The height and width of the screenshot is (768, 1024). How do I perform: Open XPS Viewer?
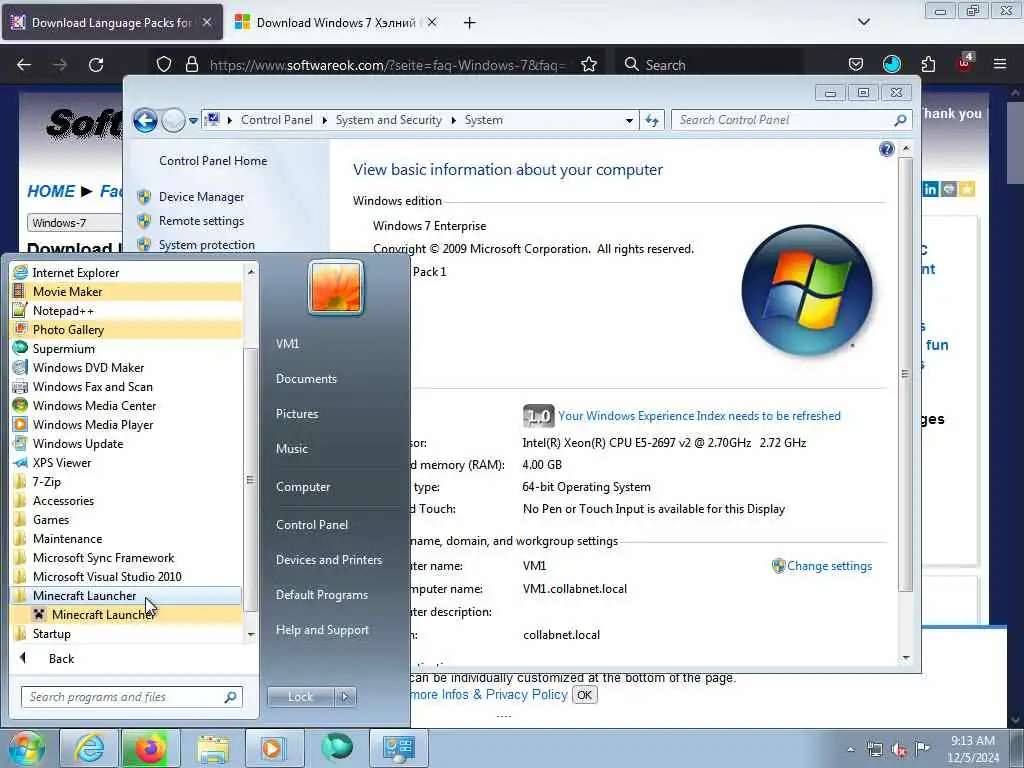click(x=127, y=462)
